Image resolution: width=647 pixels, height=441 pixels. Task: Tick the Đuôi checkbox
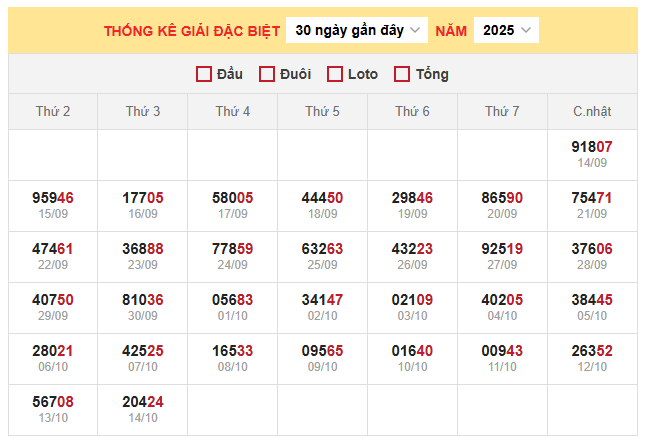(x=267, y=74)
